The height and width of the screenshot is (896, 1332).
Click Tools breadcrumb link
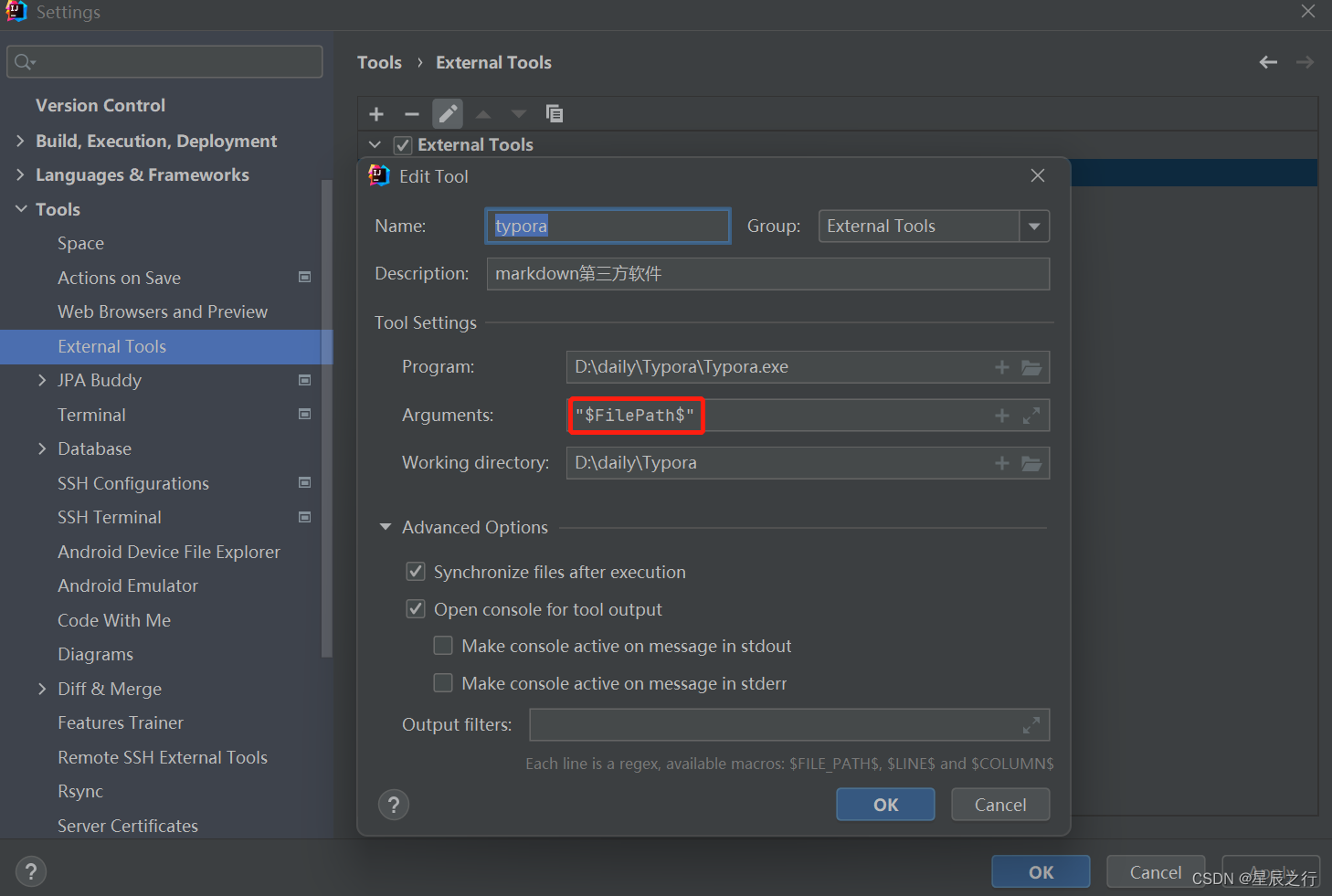[379, 62]
